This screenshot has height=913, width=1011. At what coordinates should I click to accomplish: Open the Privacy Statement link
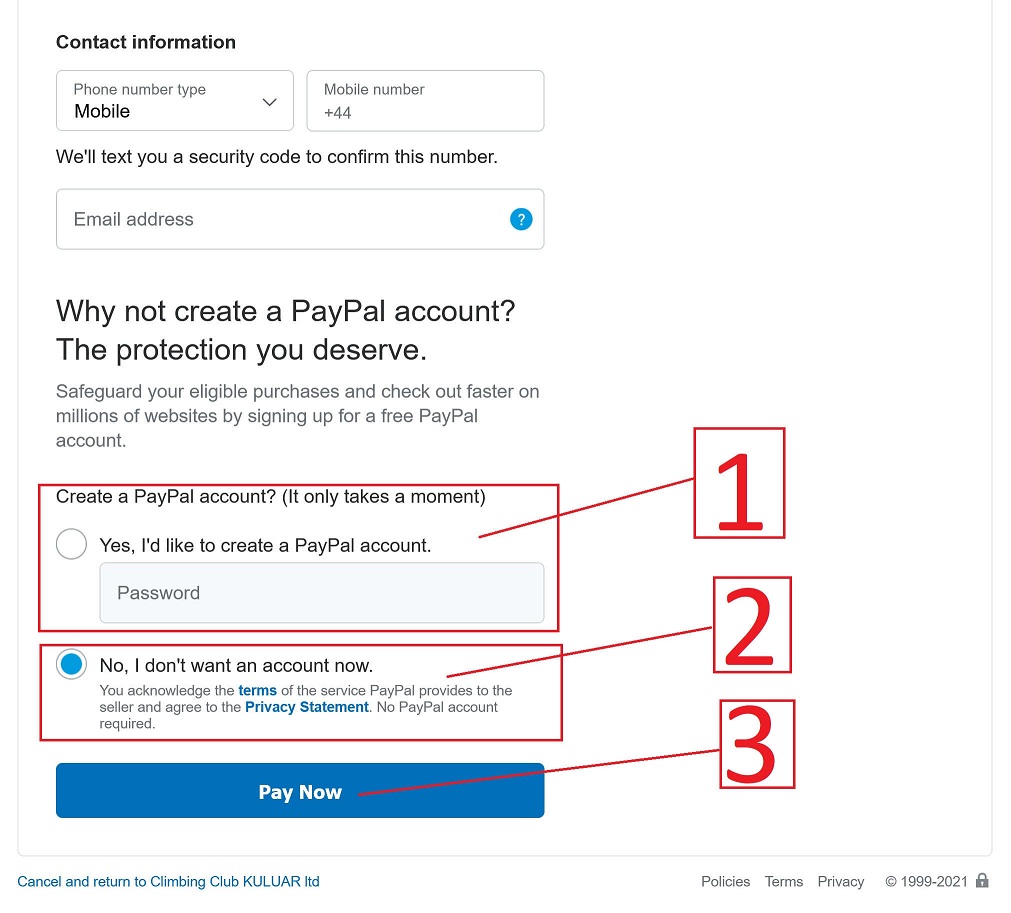pos(307,707)
